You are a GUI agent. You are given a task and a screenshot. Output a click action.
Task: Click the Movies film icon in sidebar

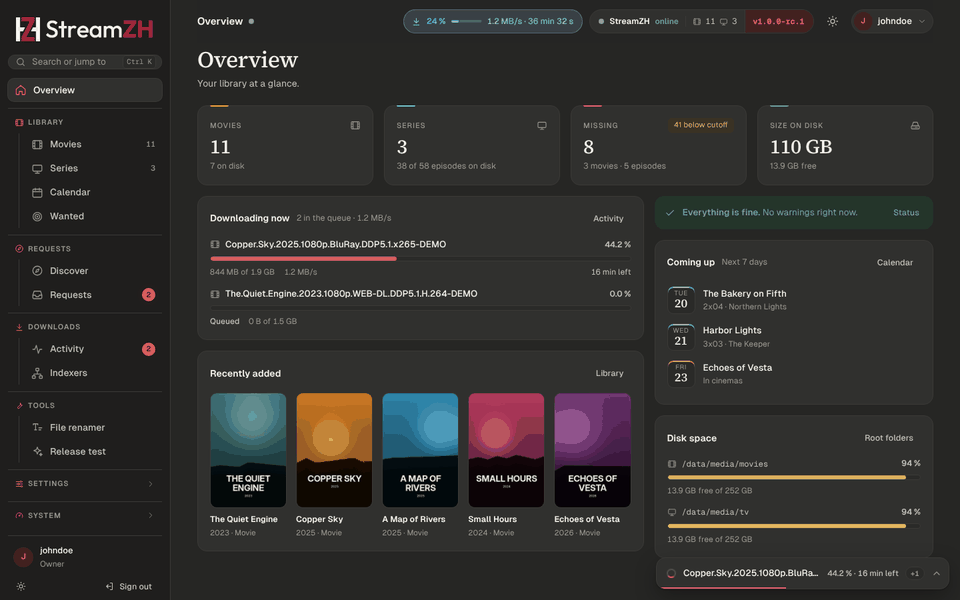coord(37,144)
